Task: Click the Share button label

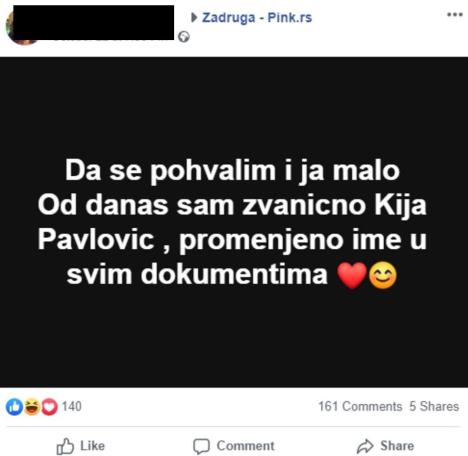Action: pos(397,446)
